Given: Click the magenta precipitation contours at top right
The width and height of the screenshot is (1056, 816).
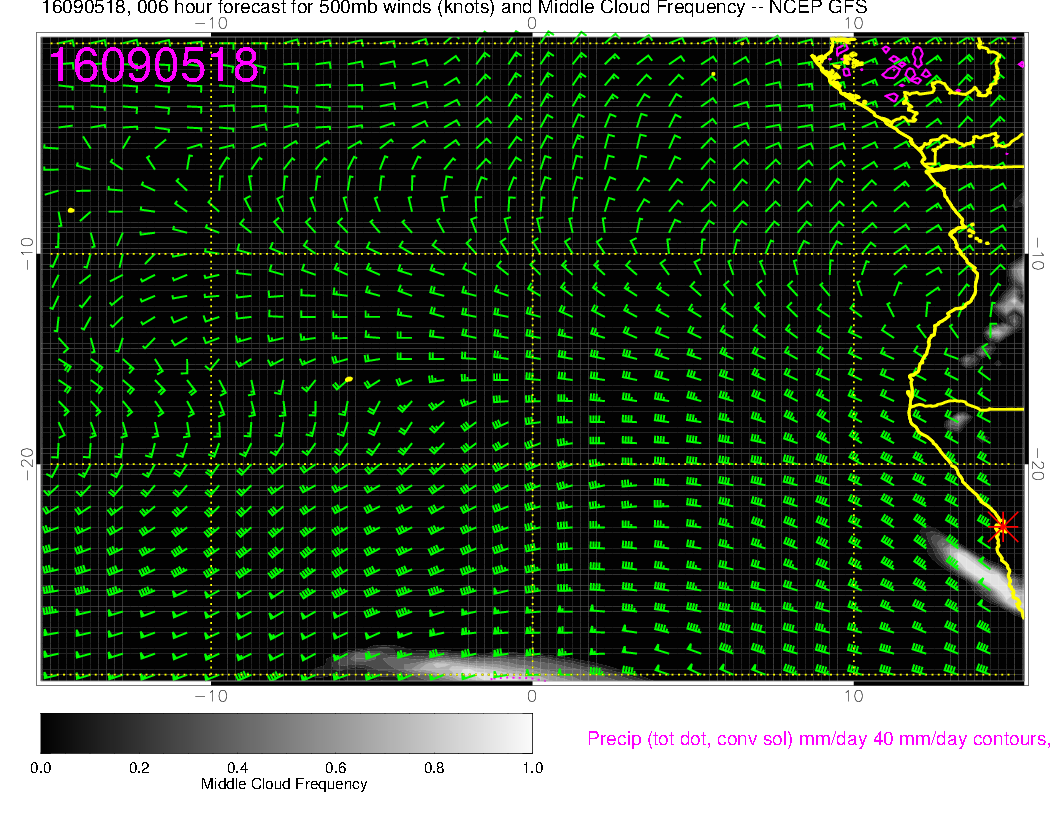Looking at the screenshot, I should point(906,69).
